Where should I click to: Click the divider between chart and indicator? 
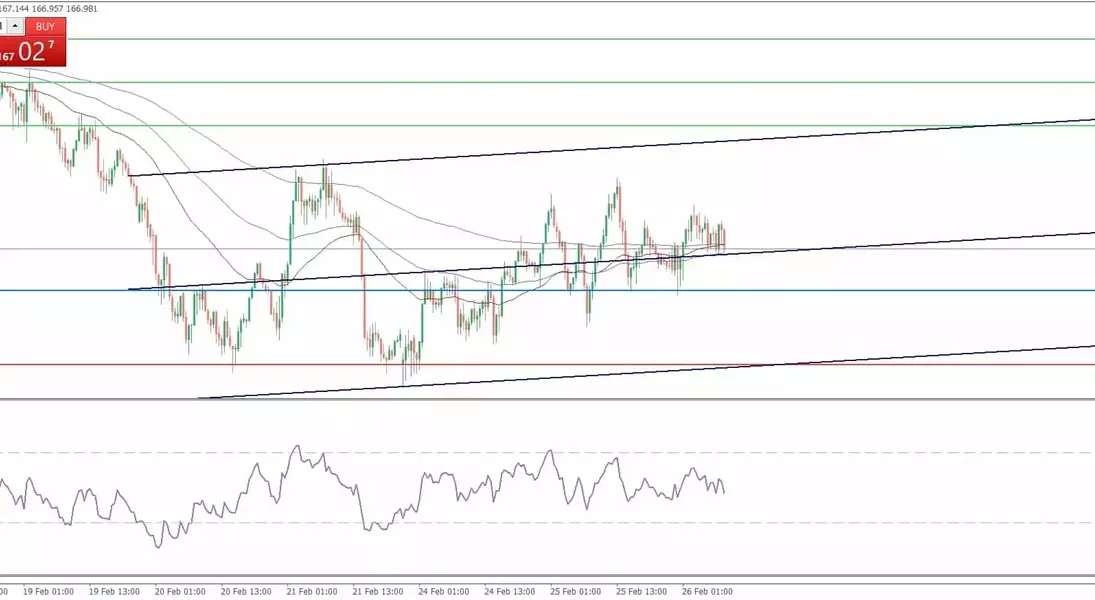(600, 400)
